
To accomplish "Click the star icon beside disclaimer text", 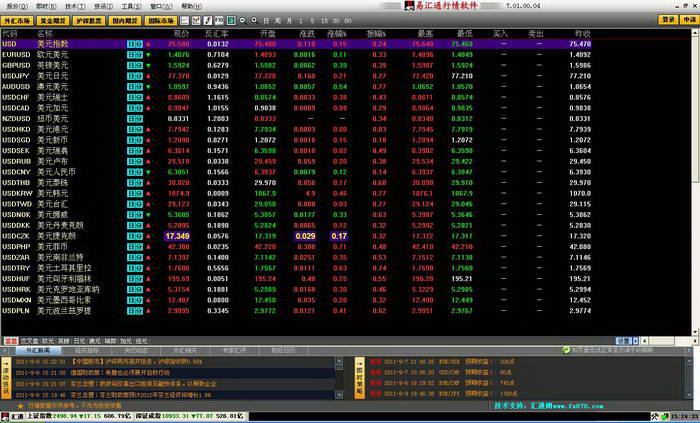I will pos(20,406).
